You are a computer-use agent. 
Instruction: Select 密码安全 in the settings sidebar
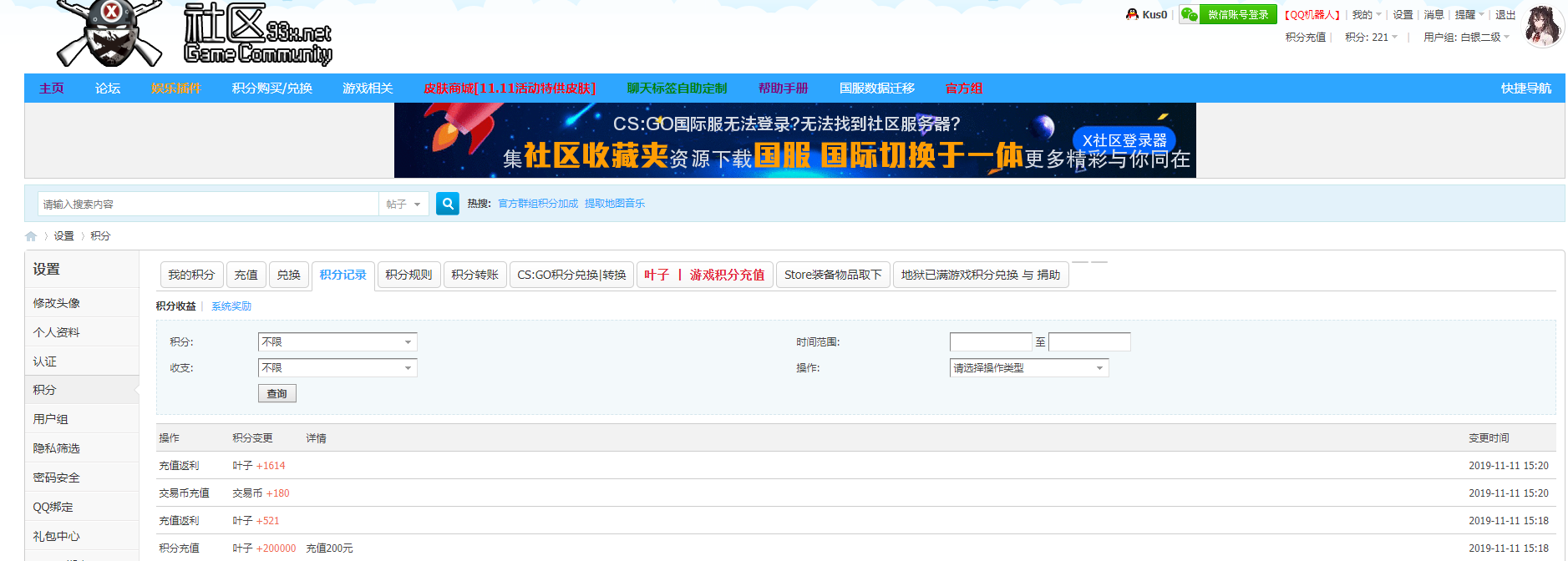(x=82, y=478)
